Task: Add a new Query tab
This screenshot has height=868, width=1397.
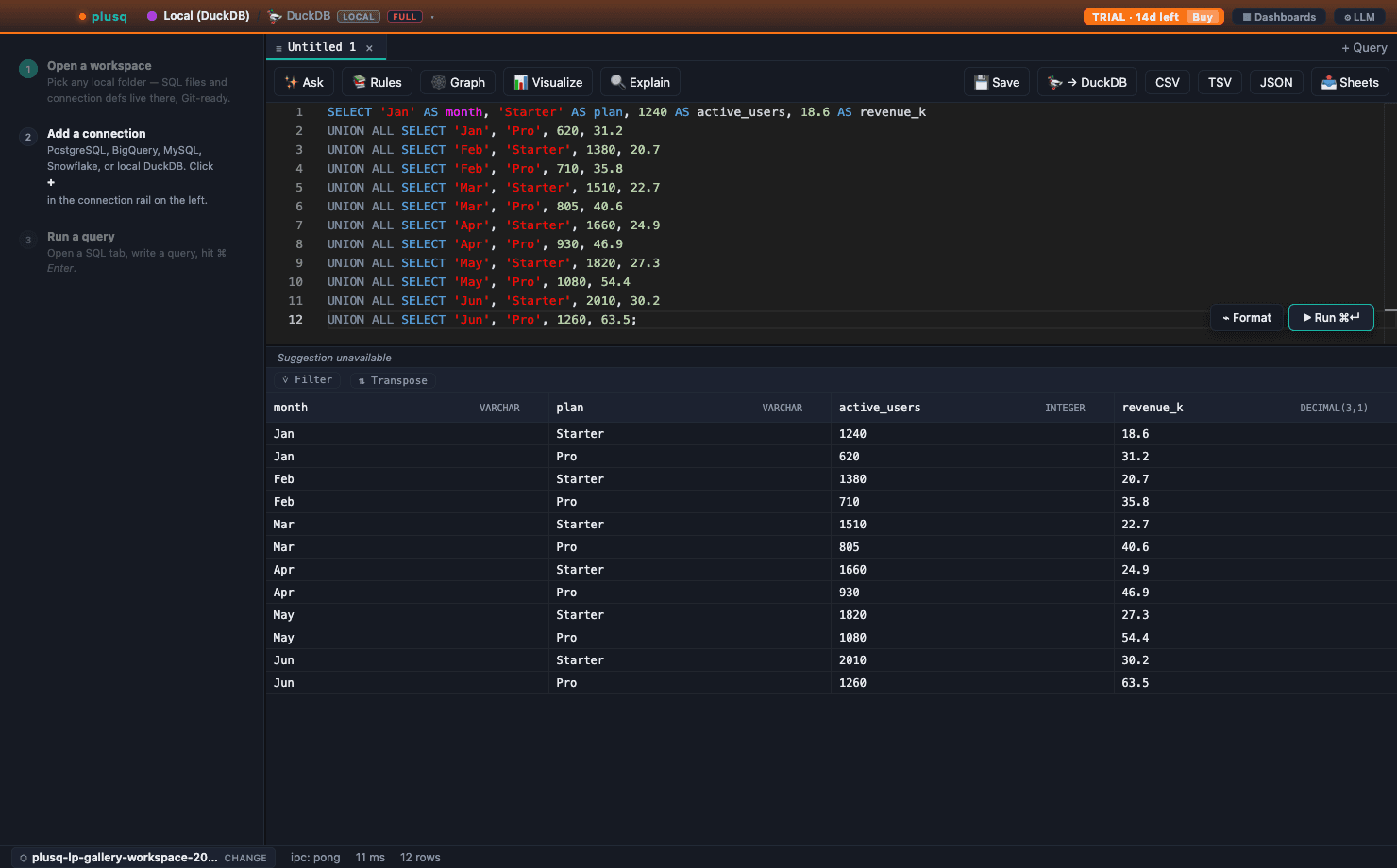Action: 1364,48
